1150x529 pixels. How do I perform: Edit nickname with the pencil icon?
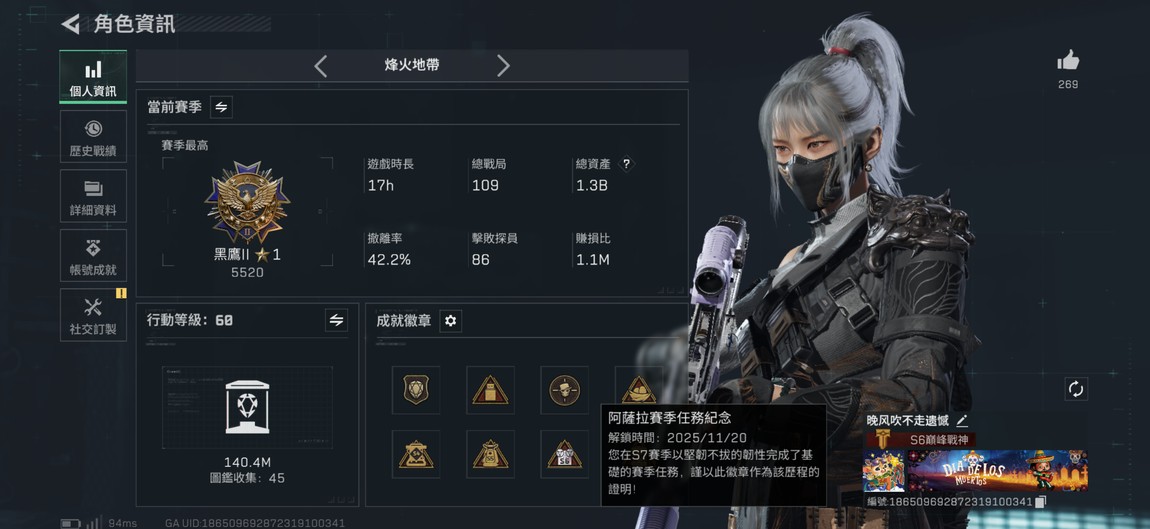tap(962, 420)
